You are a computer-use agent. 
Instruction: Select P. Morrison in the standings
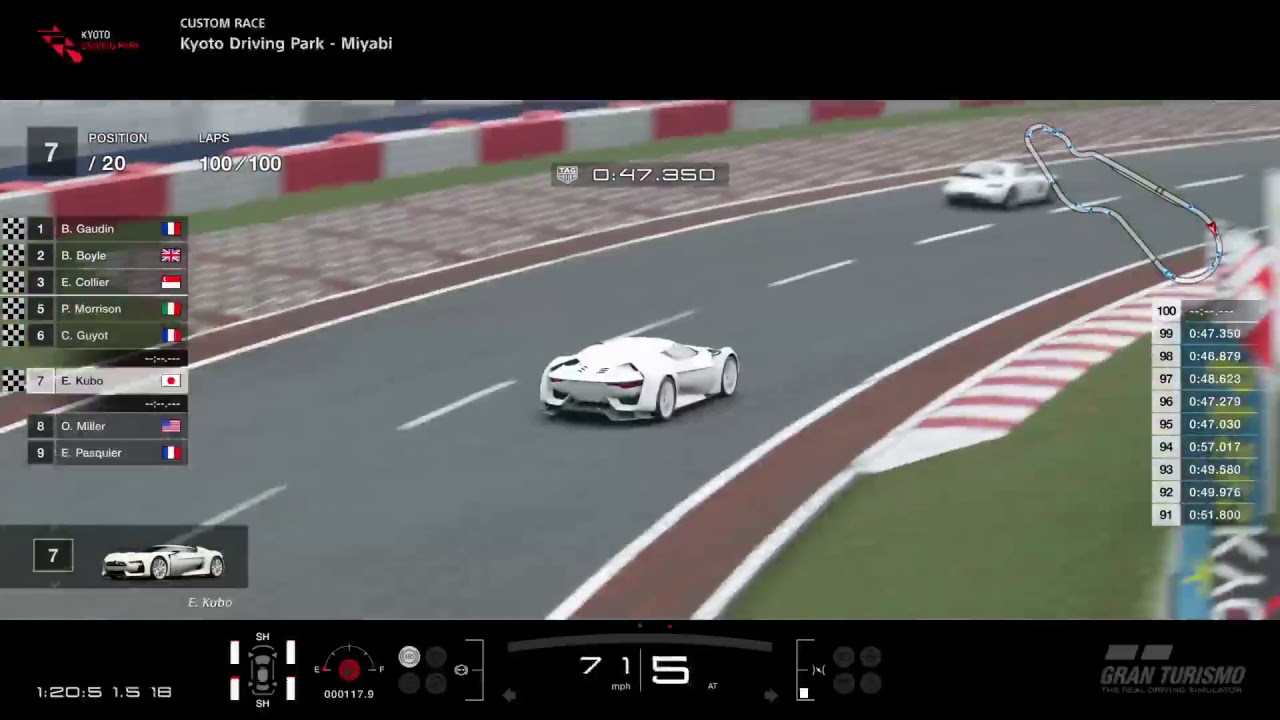tap(108, 309)
